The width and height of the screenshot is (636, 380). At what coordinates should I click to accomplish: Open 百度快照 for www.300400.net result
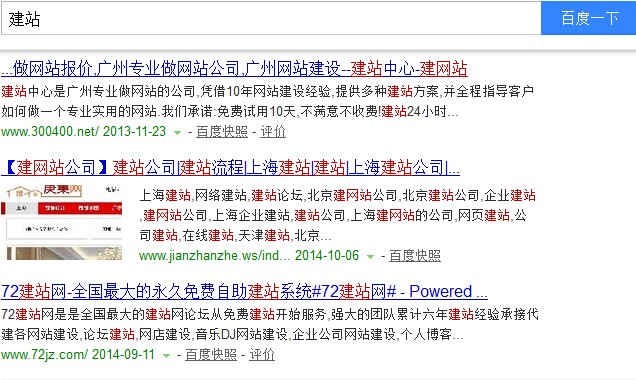point(222,131)
